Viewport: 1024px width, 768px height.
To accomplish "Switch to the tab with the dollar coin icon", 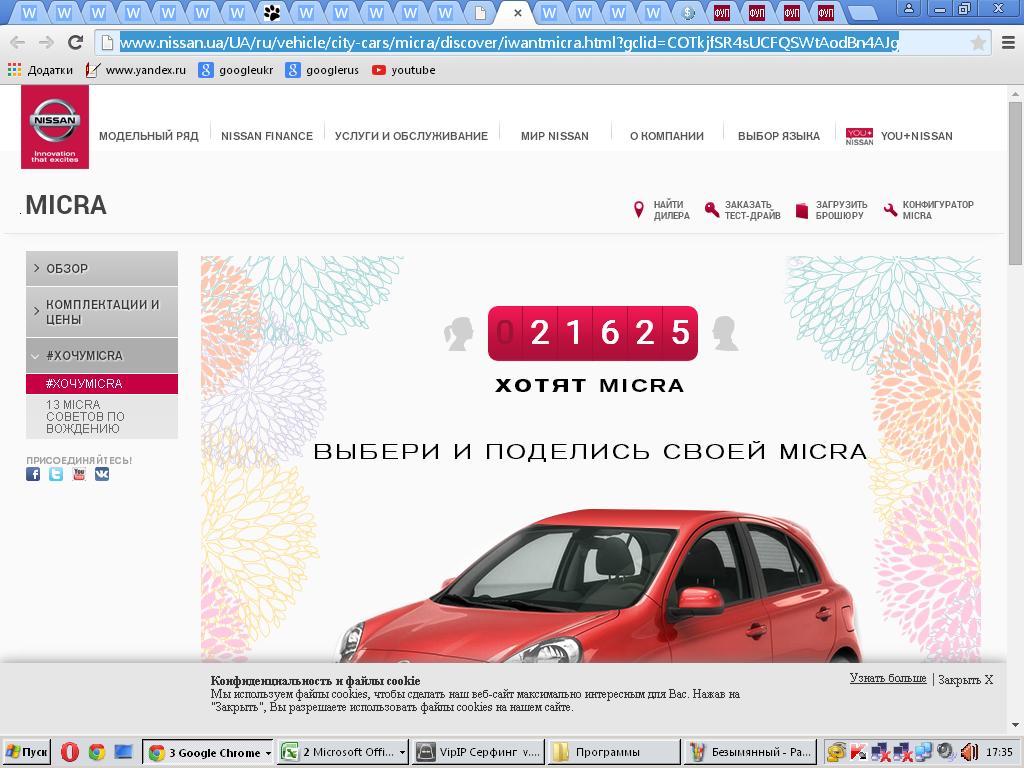I will pyautogui.click(x=688, y=12).
